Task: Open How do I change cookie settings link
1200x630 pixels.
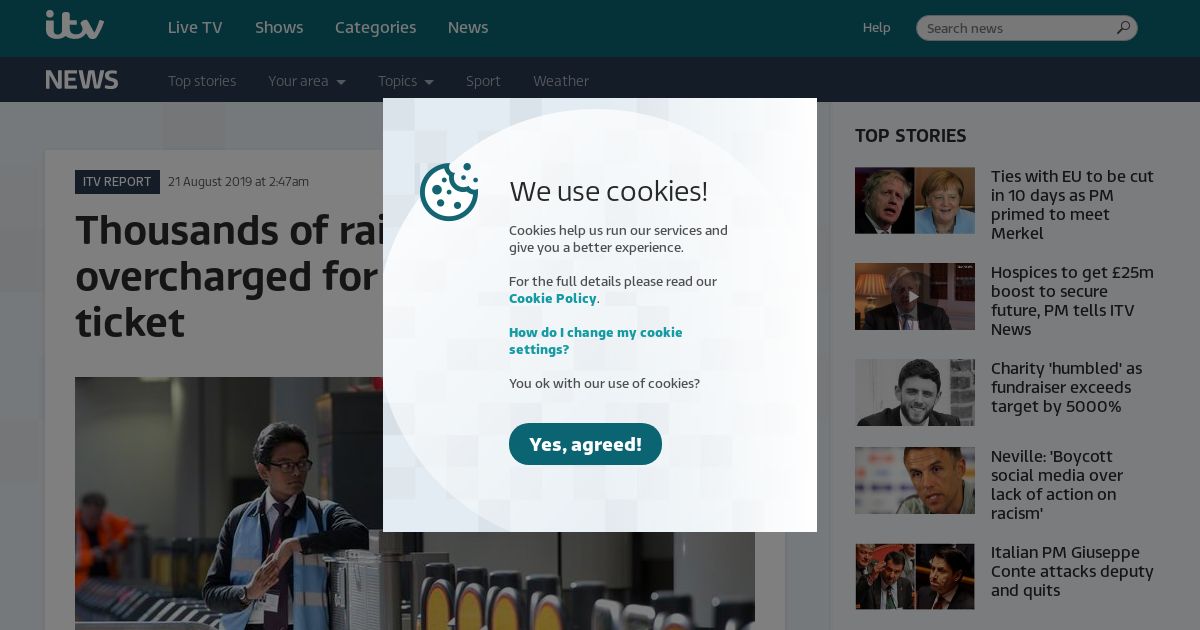Action: (596, 341)
